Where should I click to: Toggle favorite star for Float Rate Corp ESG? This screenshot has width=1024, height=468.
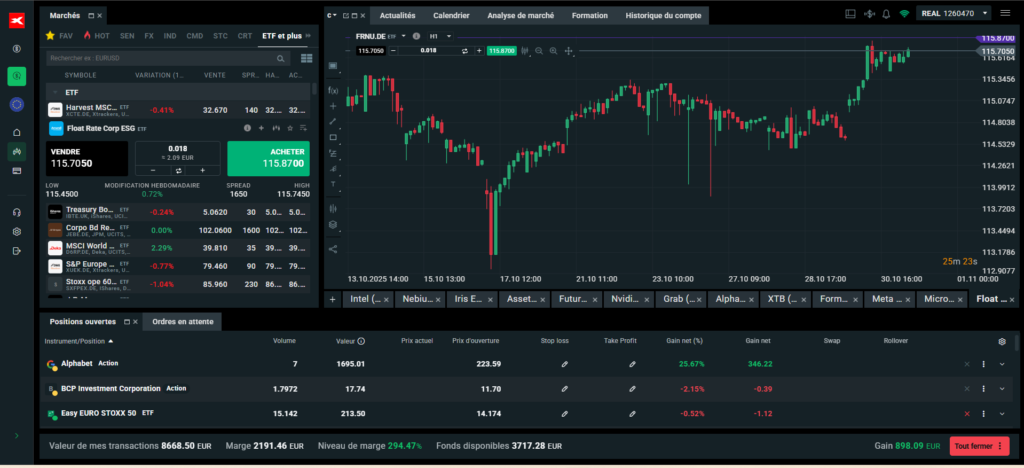click(x=290, y=129)
